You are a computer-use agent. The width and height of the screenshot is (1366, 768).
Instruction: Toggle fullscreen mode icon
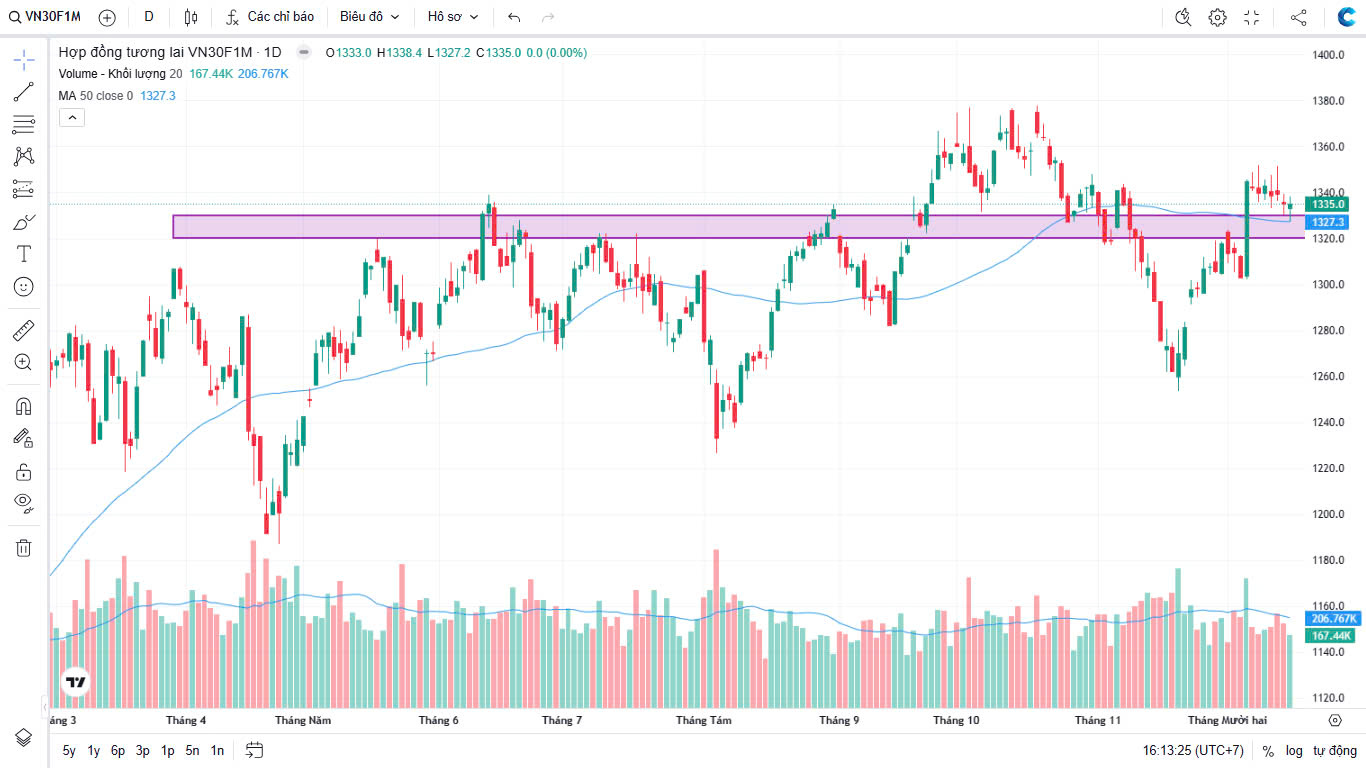point(1251,17)
